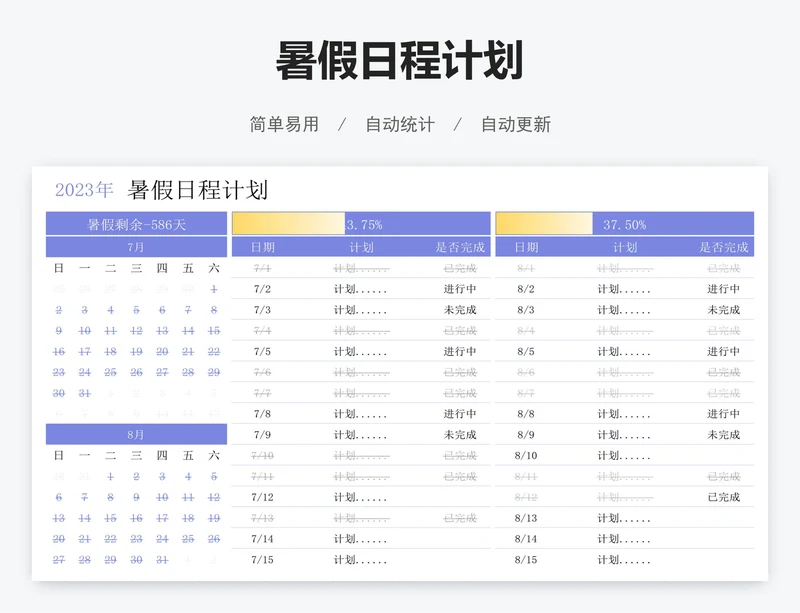Image resolution: width=800 pixels, height=613 pixels.
Task: Click 未完成 status in the 8/9 row
Action: (723, 435)
